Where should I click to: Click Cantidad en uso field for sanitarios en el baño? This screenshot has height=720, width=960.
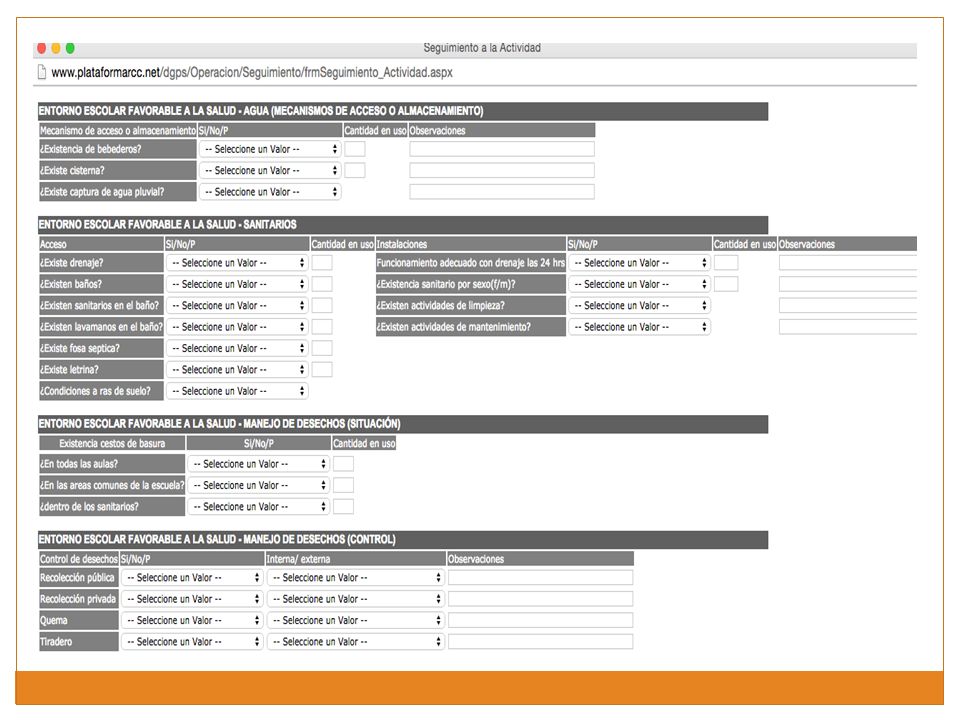coord(322,306)
